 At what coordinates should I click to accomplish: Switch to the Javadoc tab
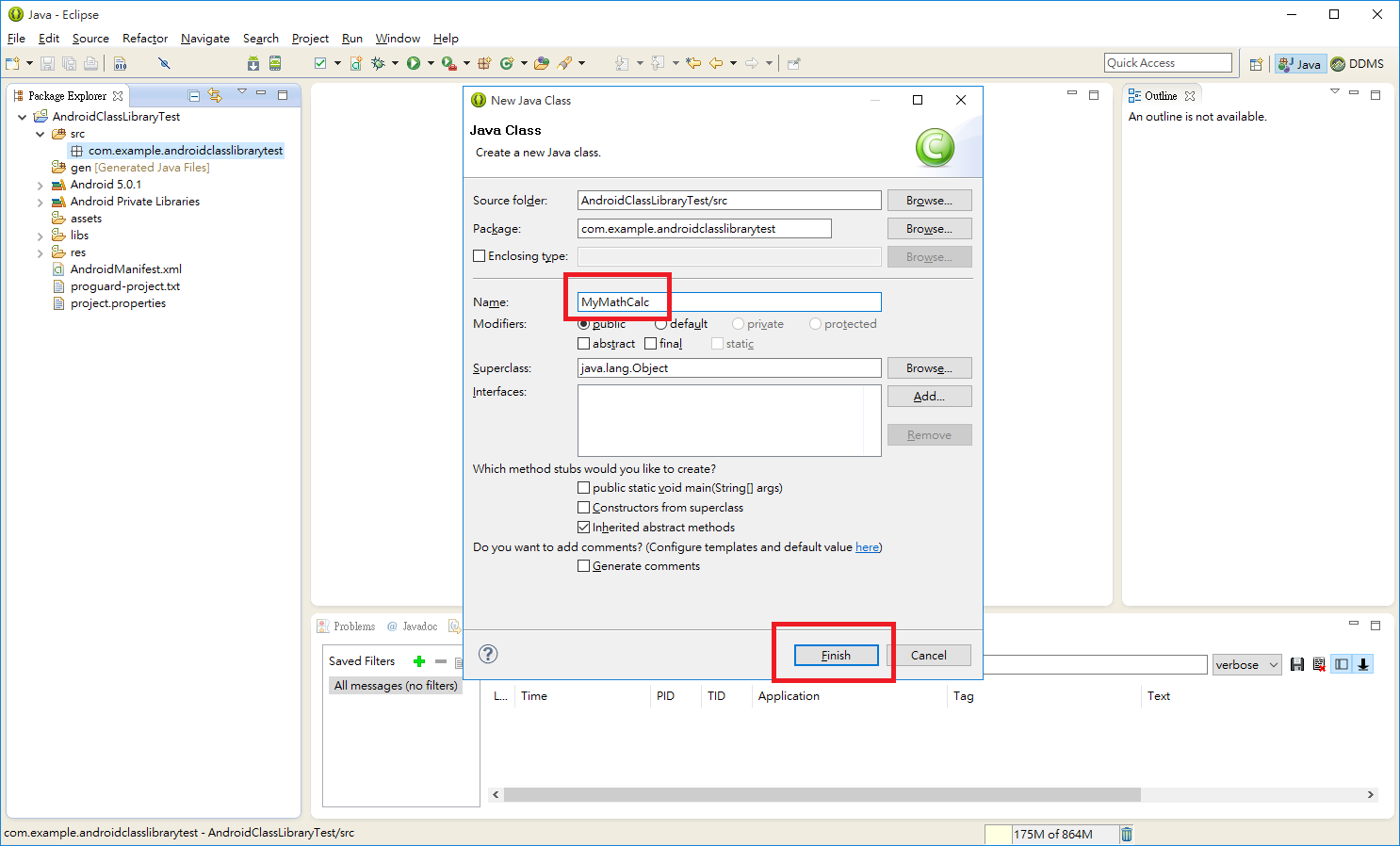(x=413, y=626)
